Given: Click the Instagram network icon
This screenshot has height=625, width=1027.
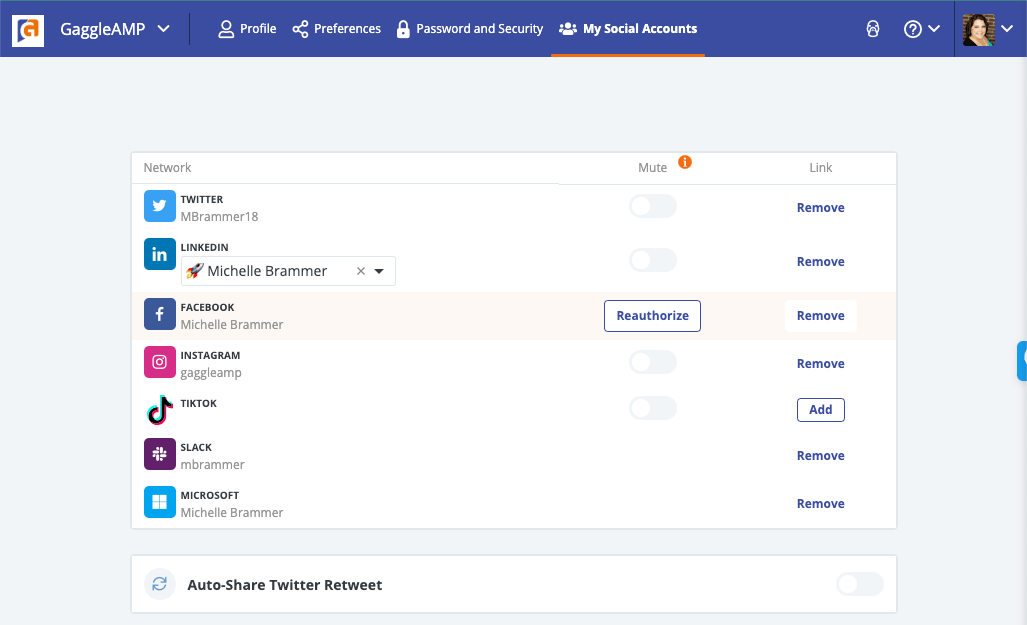Looking at the screenshot, I should pos(160,362).
